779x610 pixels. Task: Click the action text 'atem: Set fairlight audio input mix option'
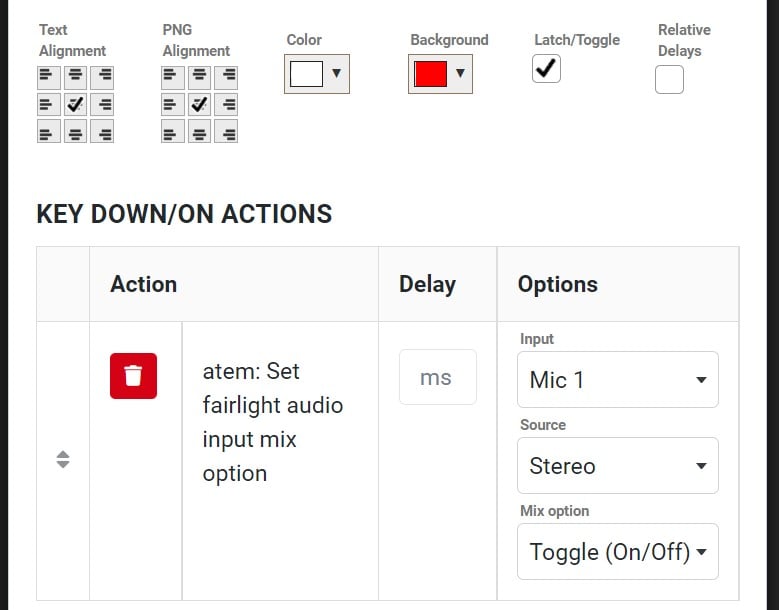pyautogui.click(x=273, y=422)
